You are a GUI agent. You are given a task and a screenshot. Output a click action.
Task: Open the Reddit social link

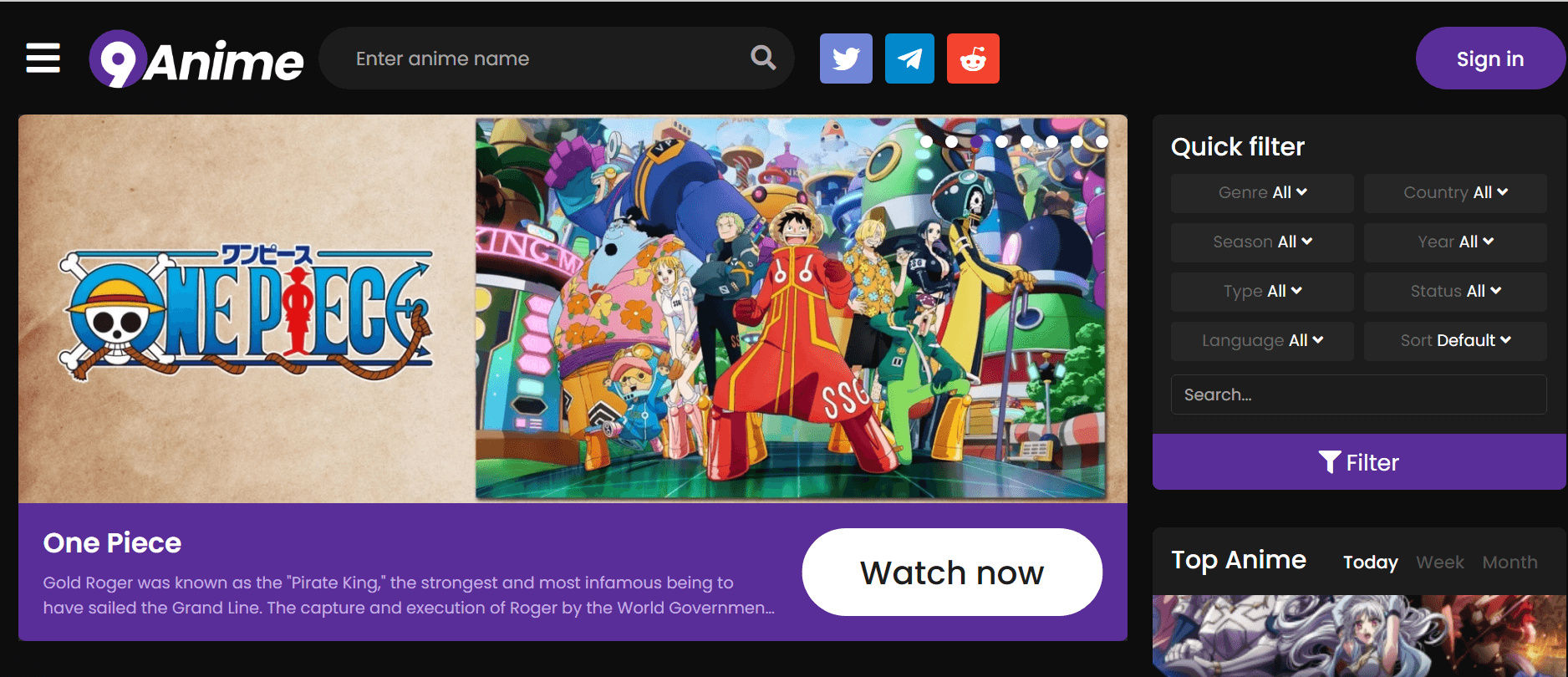pyautogui.click(x=973, y=59)
